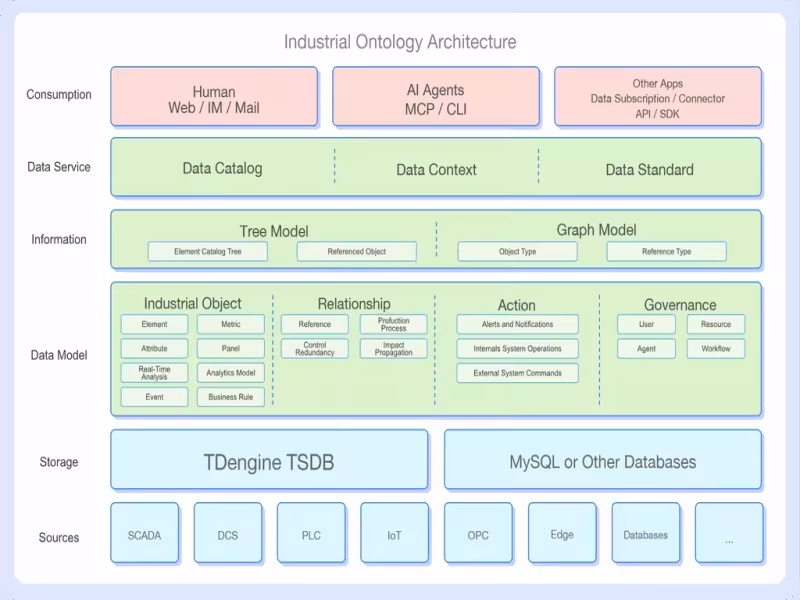Click the Attribute box
This screenshot has height=600, width=800.
[154, 348]
